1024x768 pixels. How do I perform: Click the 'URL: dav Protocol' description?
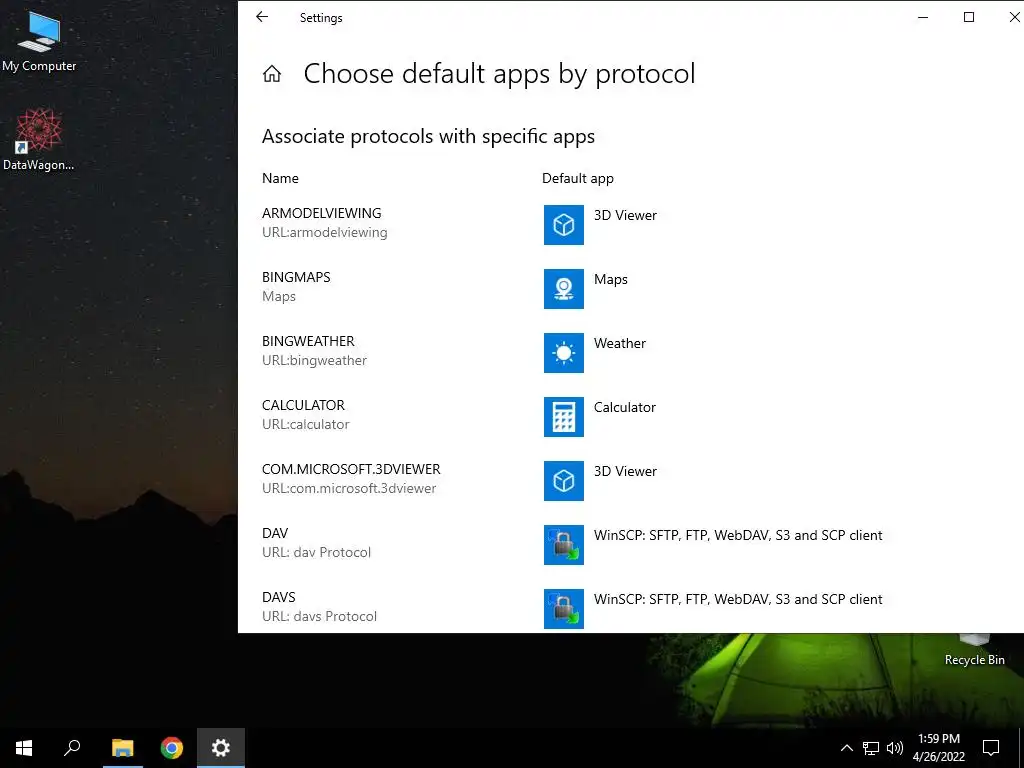(x=316, y=552)
